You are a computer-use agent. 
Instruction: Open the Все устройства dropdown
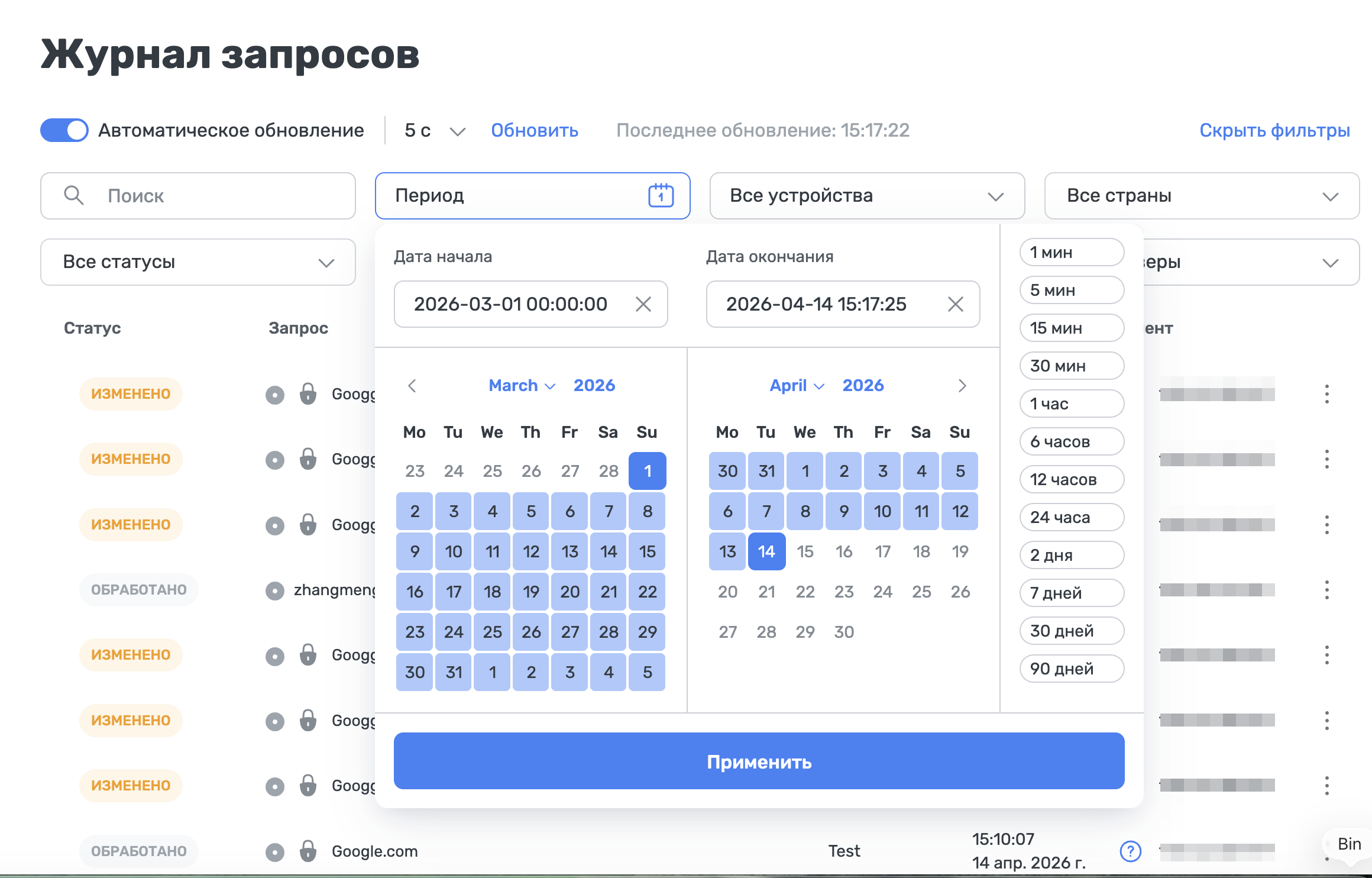click(866, 196)
